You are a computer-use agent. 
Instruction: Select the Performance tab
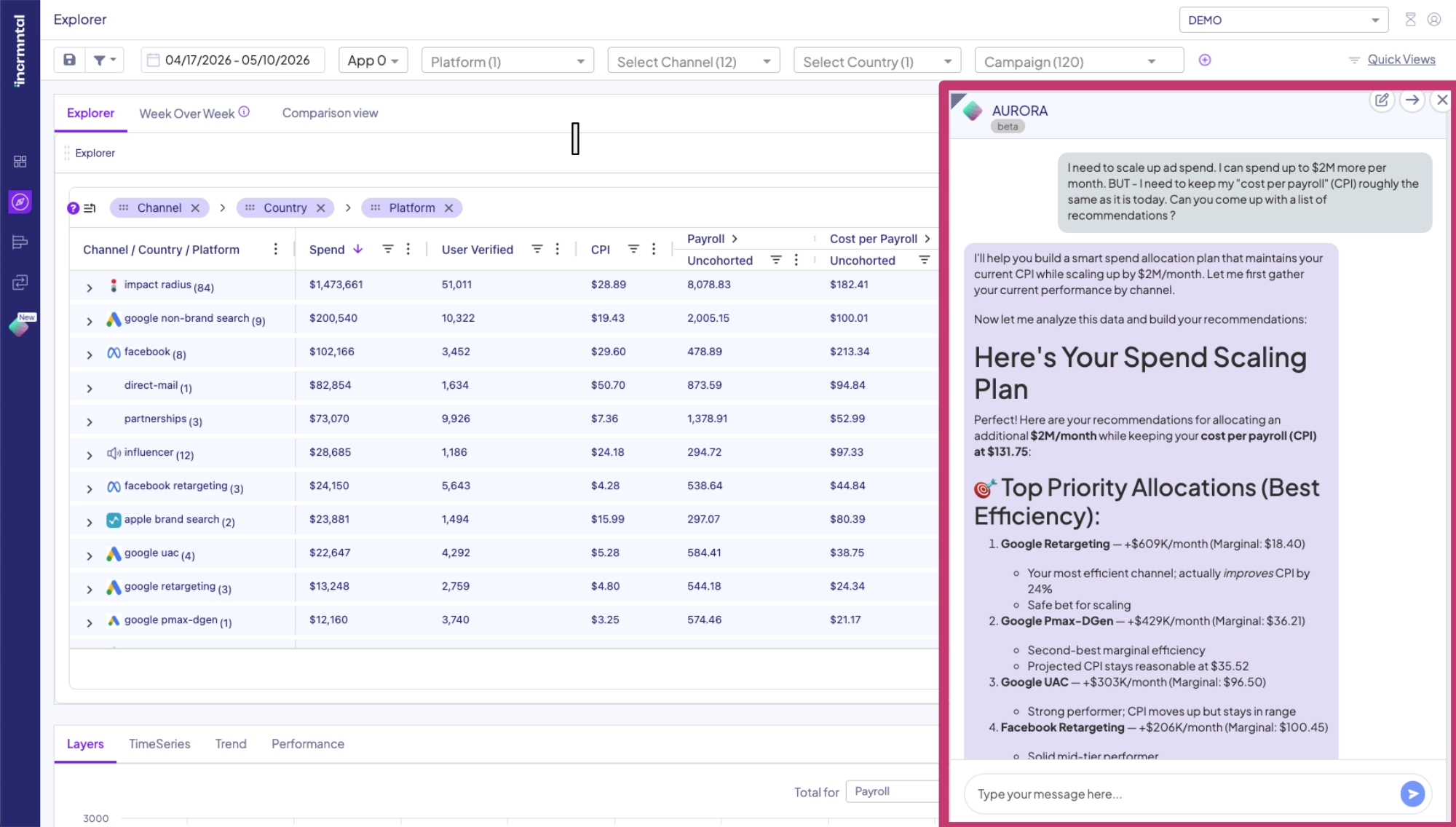click(308, 743)
